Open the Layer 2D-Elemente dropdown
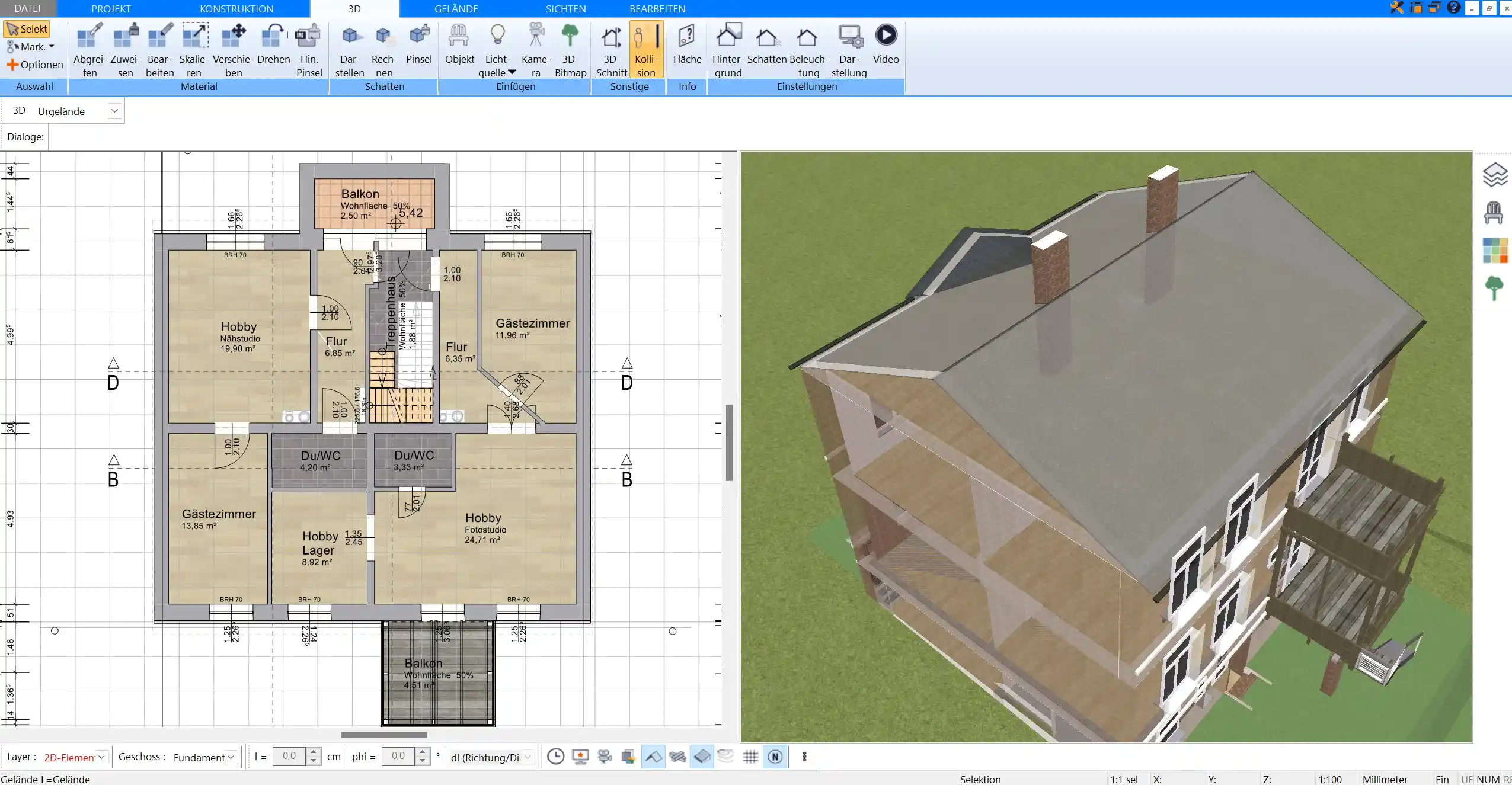This screenshot has height=785, width=1512. [101, 757]
